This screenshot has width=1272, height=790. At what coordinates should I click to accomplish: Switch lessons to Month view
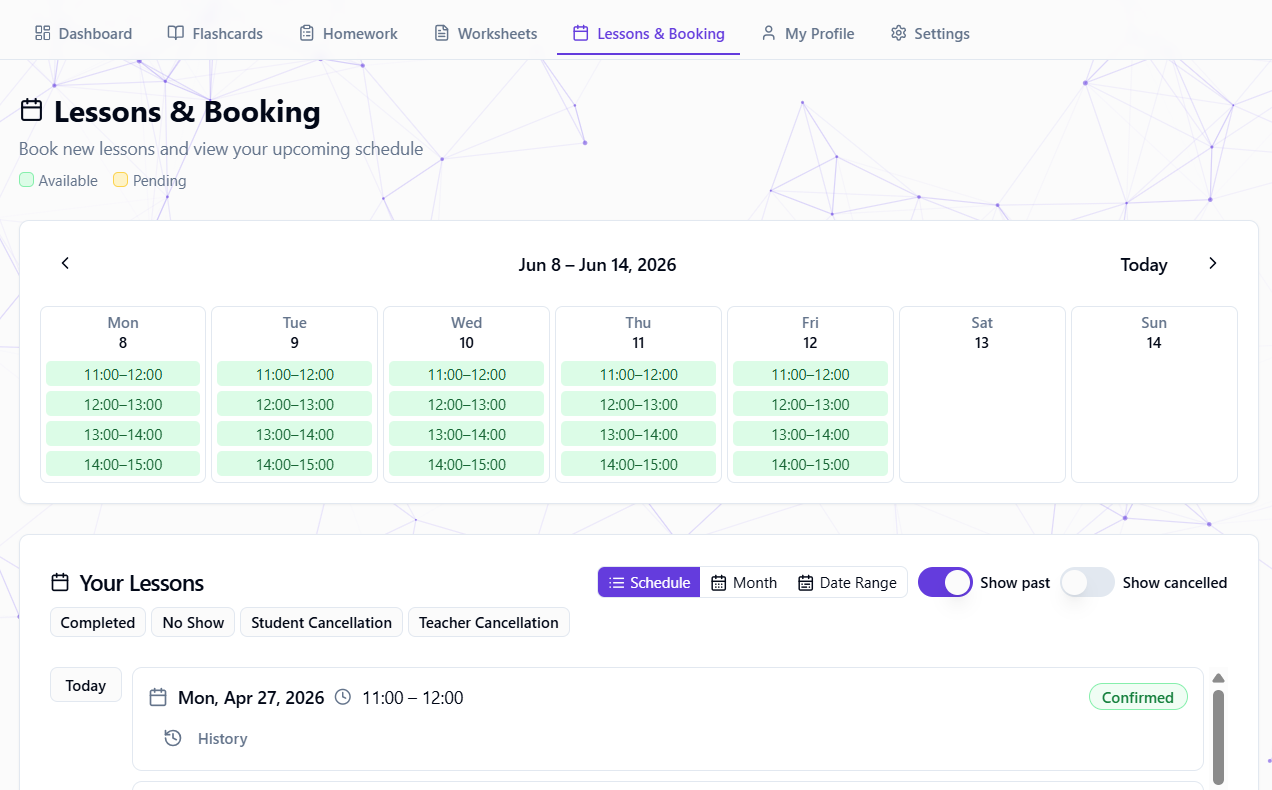point(744,582)
